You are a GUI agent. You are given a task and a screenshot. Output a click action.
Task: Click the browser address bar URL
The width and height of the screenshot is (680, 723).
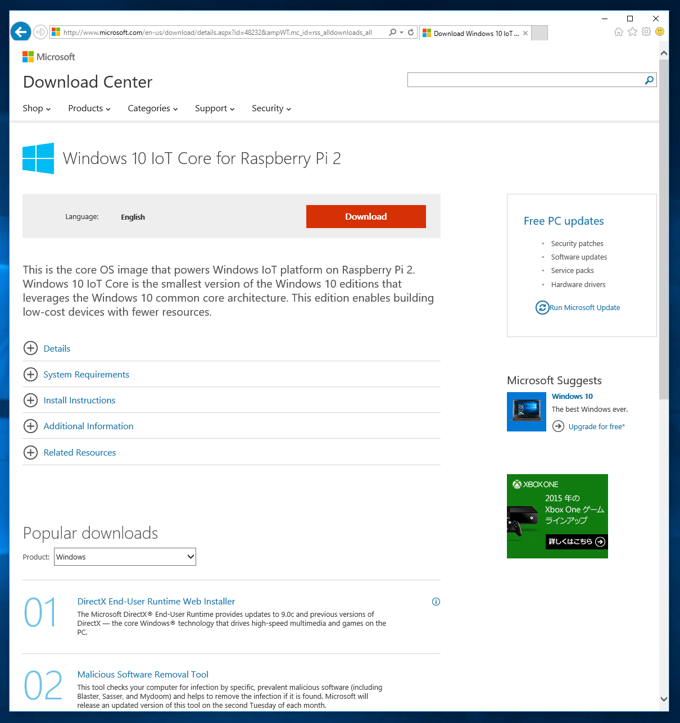click(218, 32)
